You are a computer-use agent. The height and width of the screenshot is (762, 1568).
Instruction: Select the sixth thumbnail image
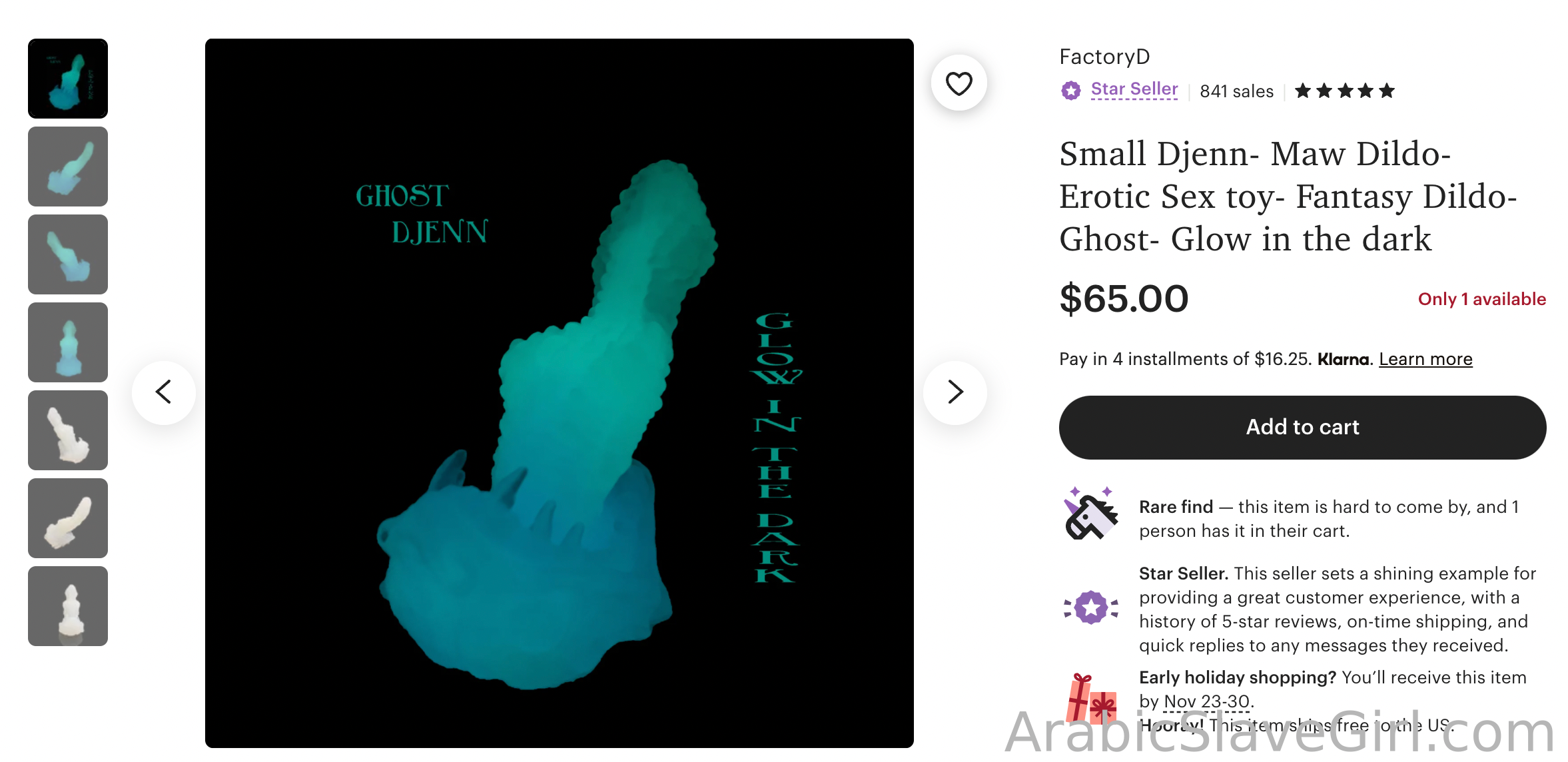(68, 518)
